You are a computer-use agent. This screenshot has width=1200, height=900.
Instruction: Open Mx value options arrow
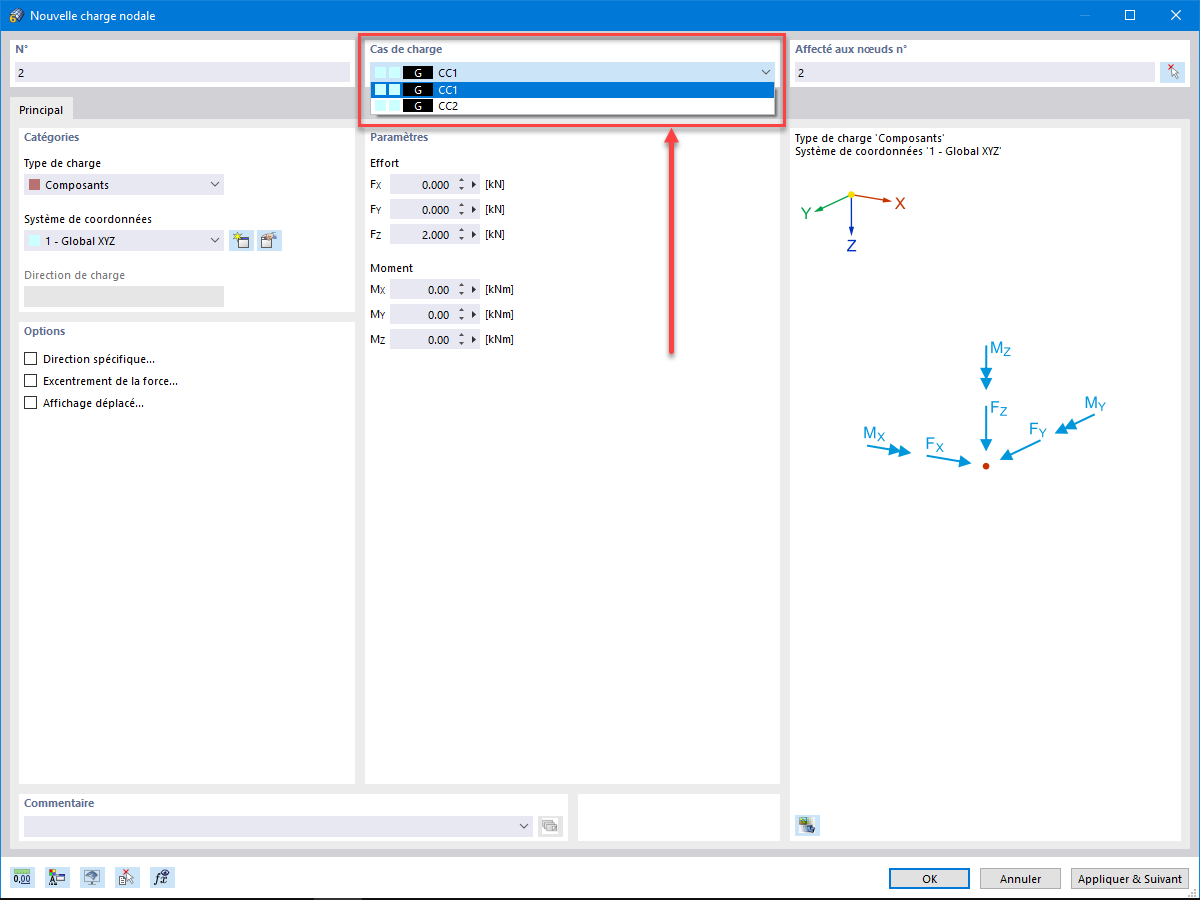click(x=474, y=290)
